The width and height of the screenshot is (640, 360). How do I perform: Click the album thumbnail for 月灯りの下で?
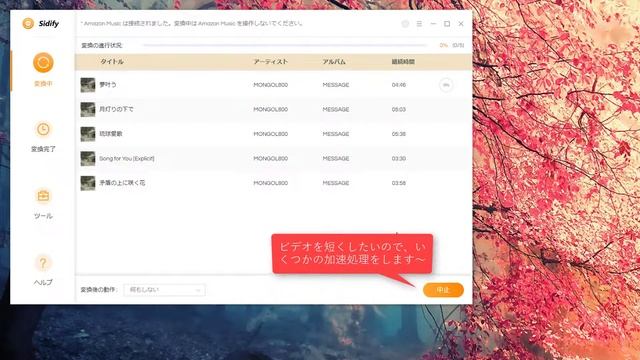click(88, 109)
